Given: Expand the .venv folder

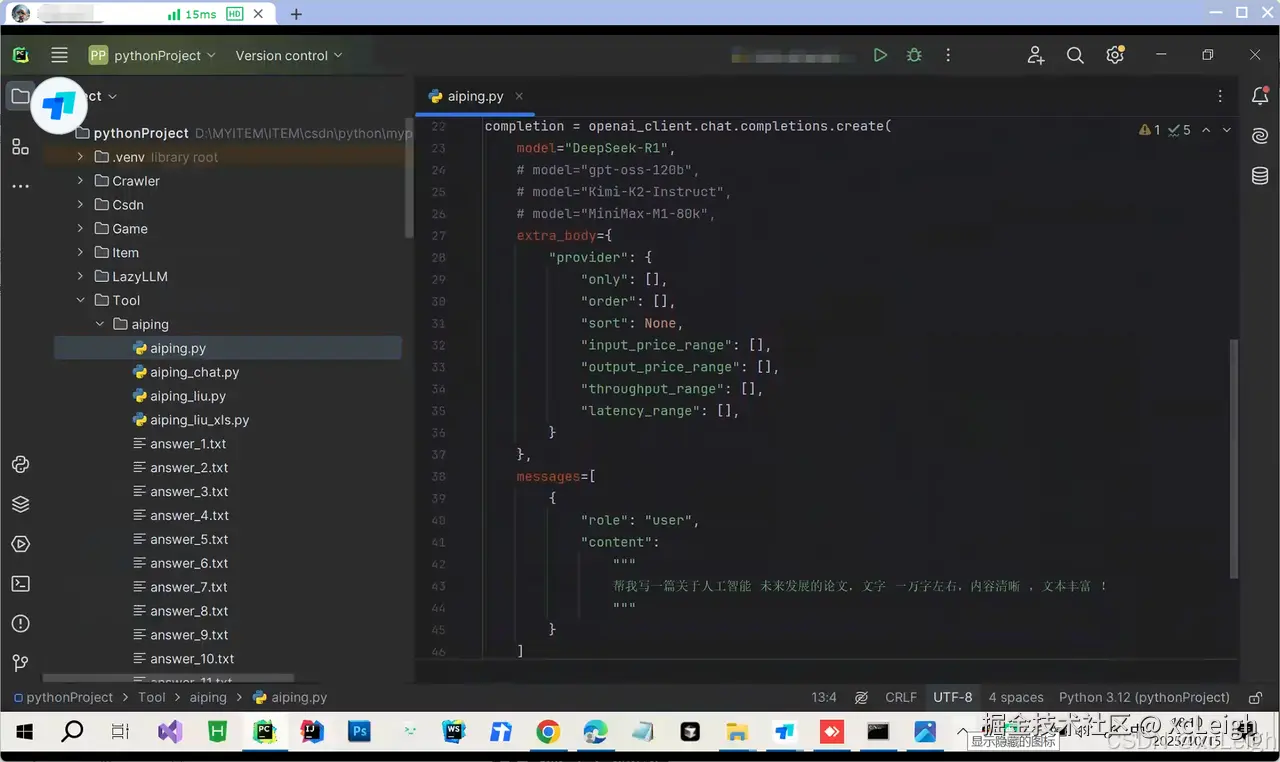Looking at the screenshot, I should [x=81, y=157].
